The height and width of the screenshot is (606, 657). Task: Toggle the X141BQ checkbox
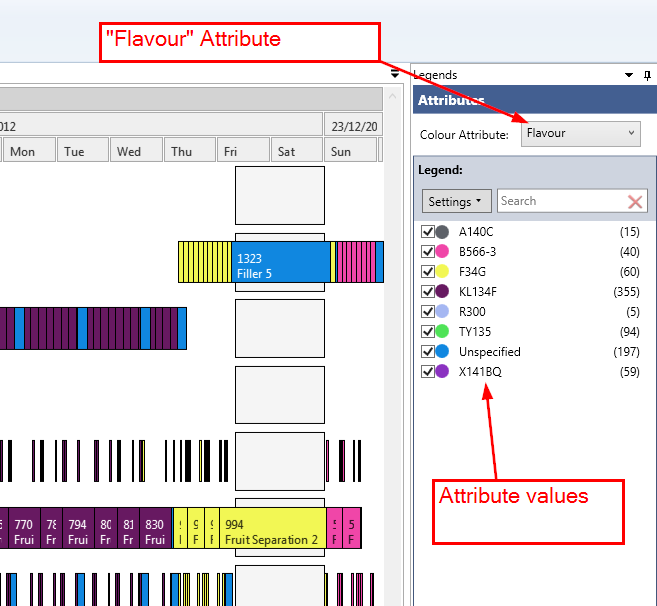[428, 371]
